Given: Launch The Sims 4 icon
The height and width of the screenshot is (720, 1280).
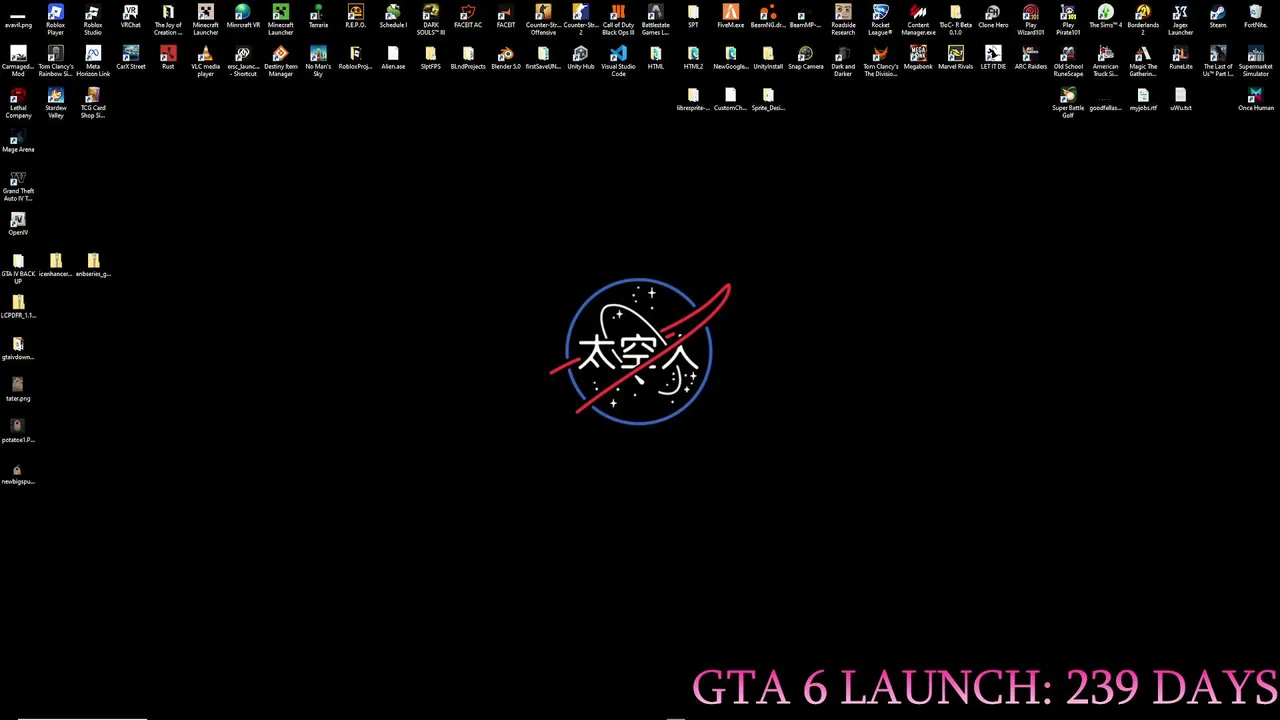Looking at the screenshot, I should pyautogui.click(x=1105, y=17).
